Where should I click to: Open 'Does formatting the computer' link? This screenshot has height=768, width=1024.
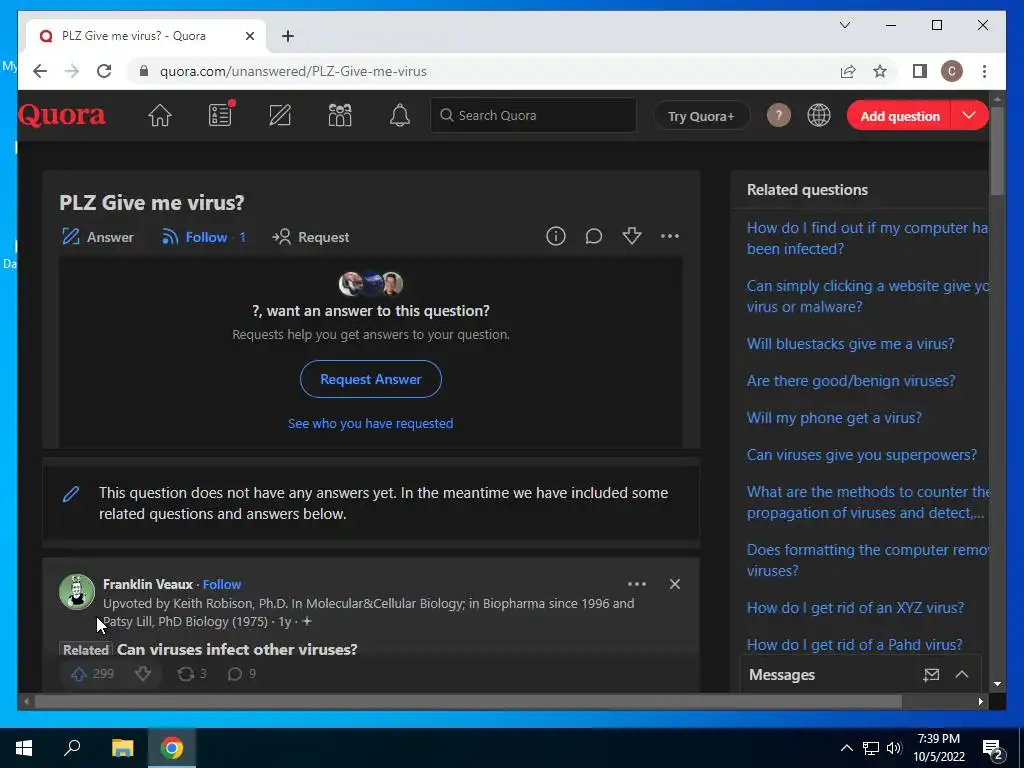(x=867, y=560)
